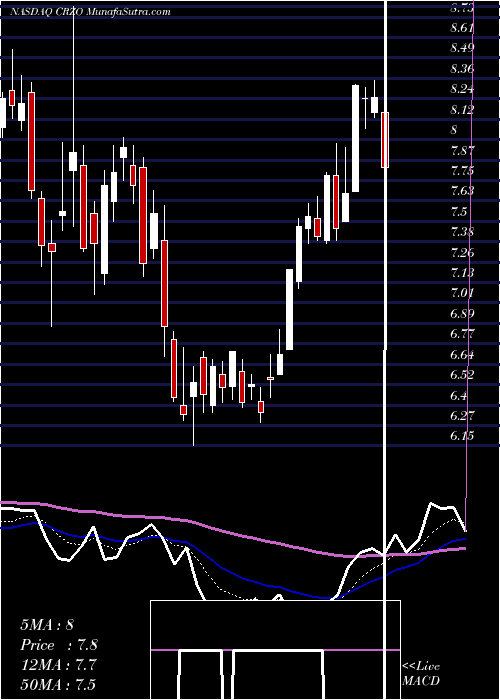Viewport: 500px width, 700px height.
Task: Select the 7.13 price axis label
Action: [462, 273]
